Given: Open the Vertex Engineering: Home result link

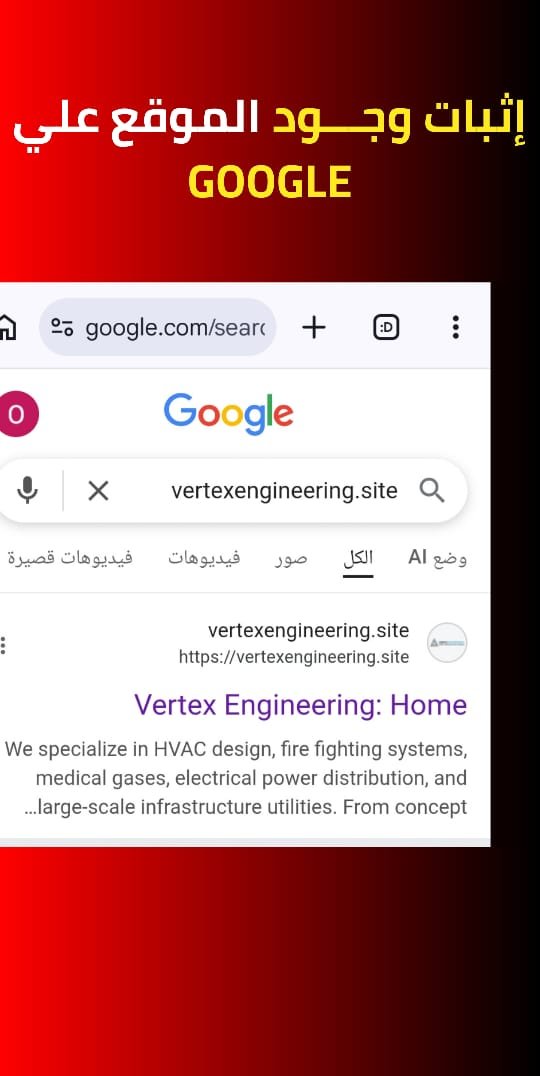Looking at the screenshot, I should 301,705.
